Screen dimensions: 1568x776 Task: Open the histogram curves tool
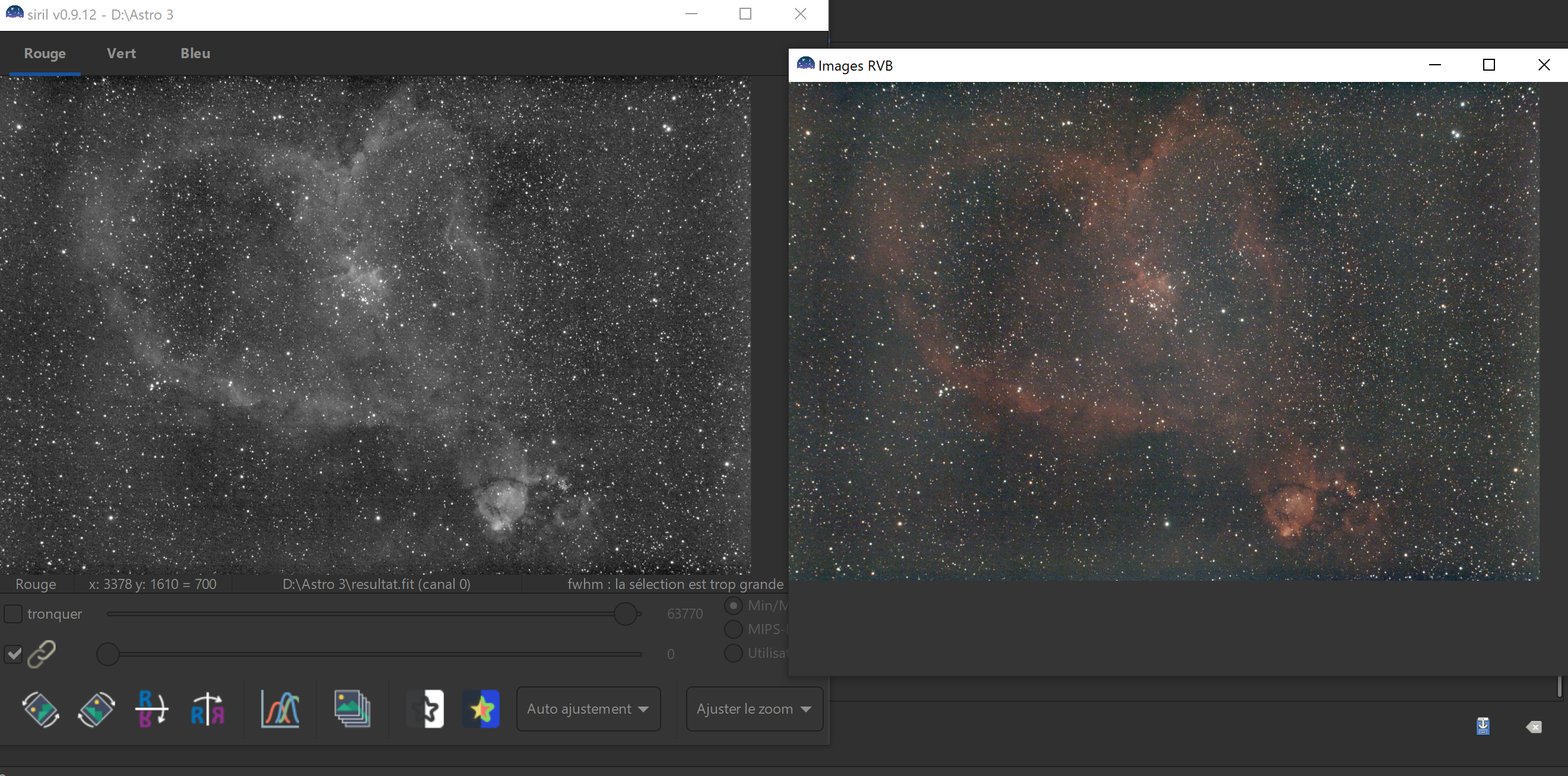pyautogui.click(x=280, y=709)
